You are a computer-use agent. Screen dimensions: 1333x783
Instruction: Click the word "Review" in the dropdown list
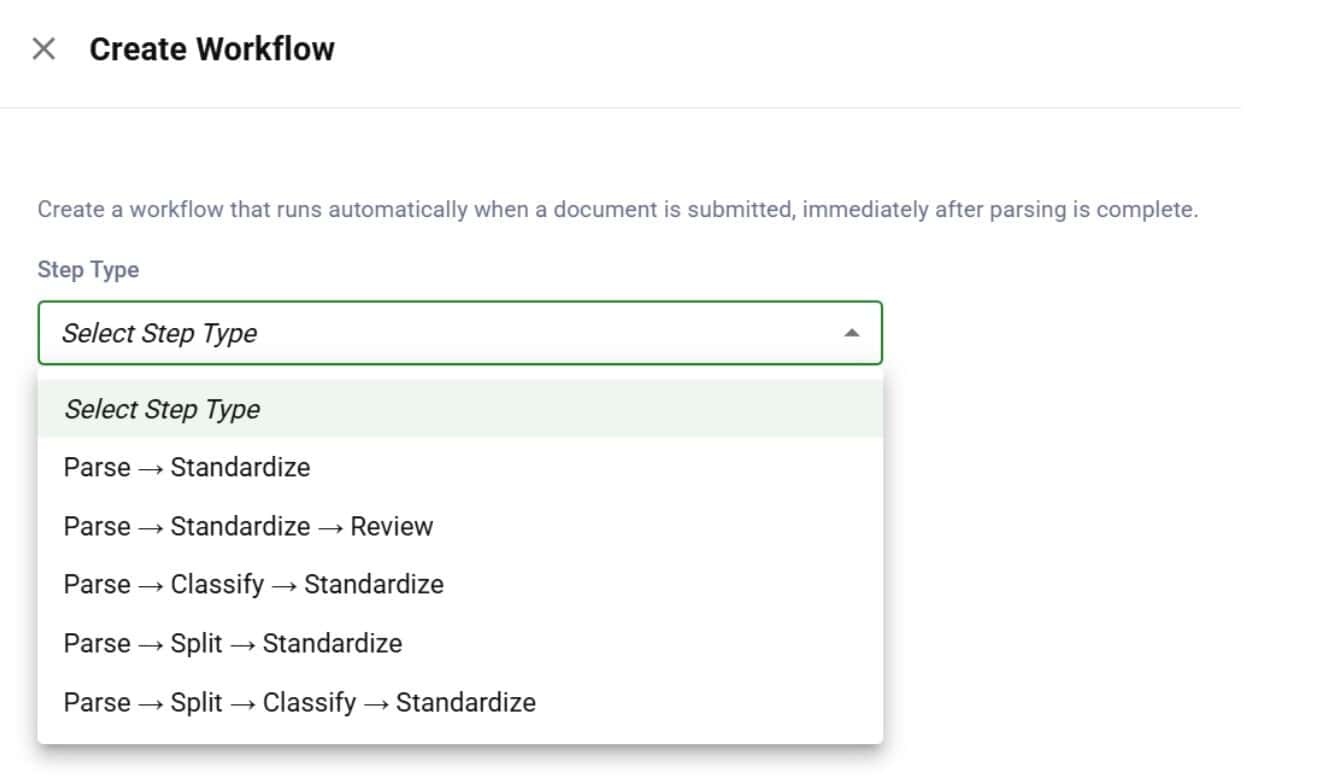(391, 526)
